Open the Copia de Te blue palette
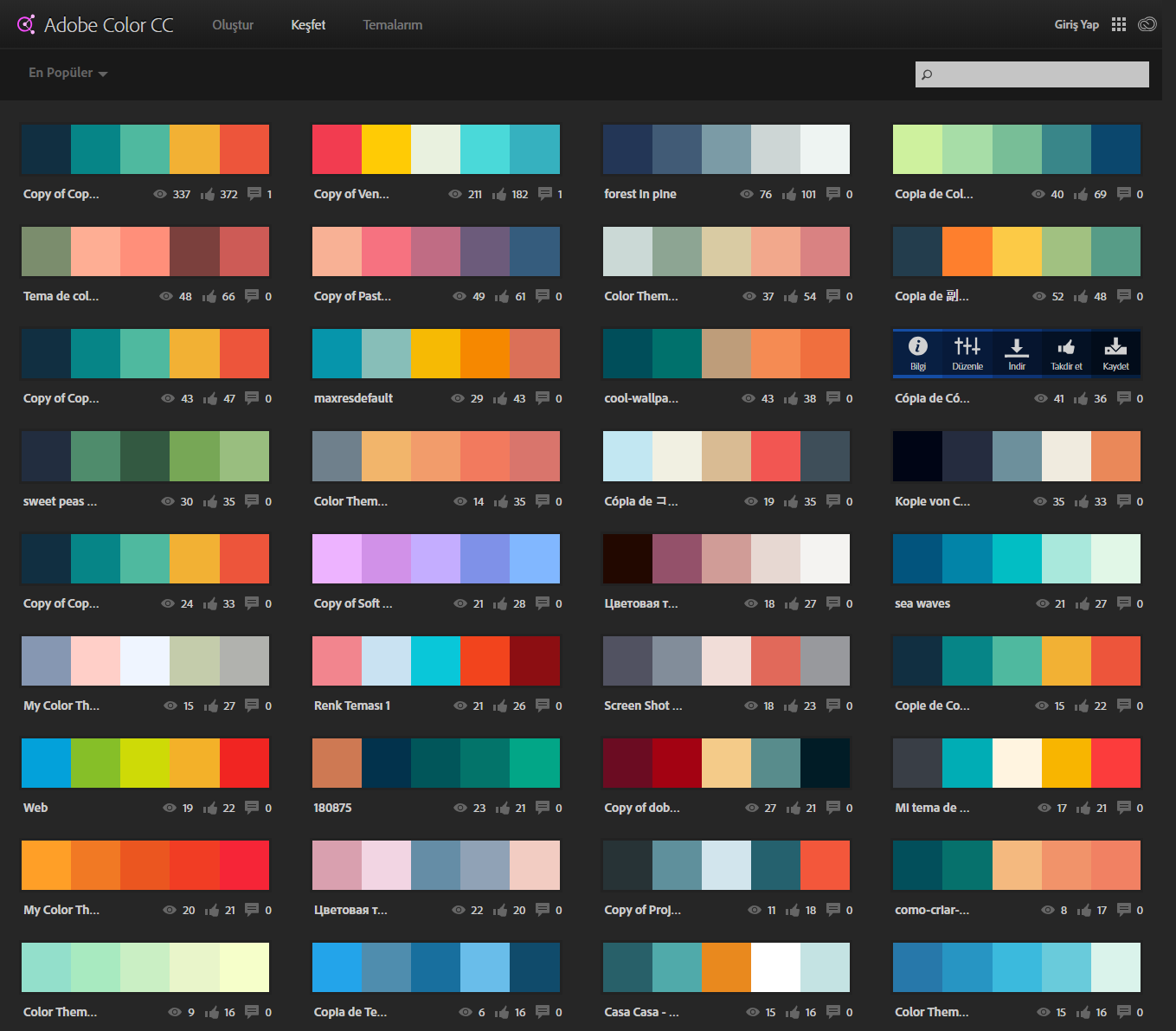The width and height of the screenshot is (1176, 1031). tap(436, 967)
